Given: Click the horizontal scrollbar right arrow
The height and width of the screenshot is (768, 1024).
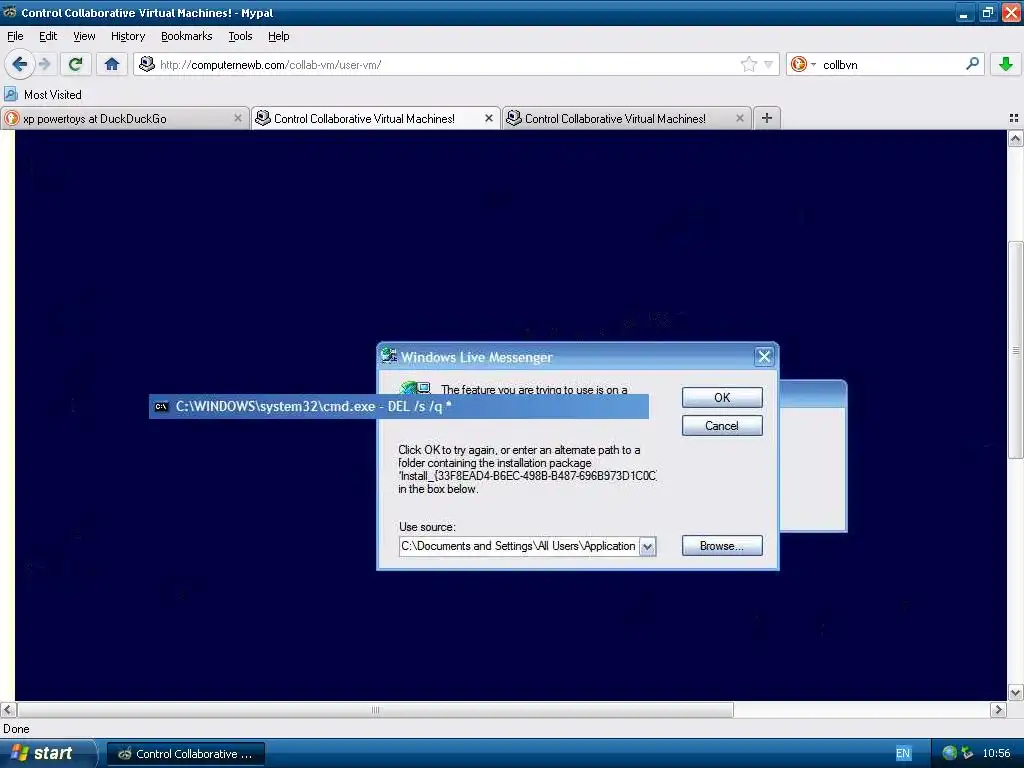Looking at the screenshot, I should point(998,710).
